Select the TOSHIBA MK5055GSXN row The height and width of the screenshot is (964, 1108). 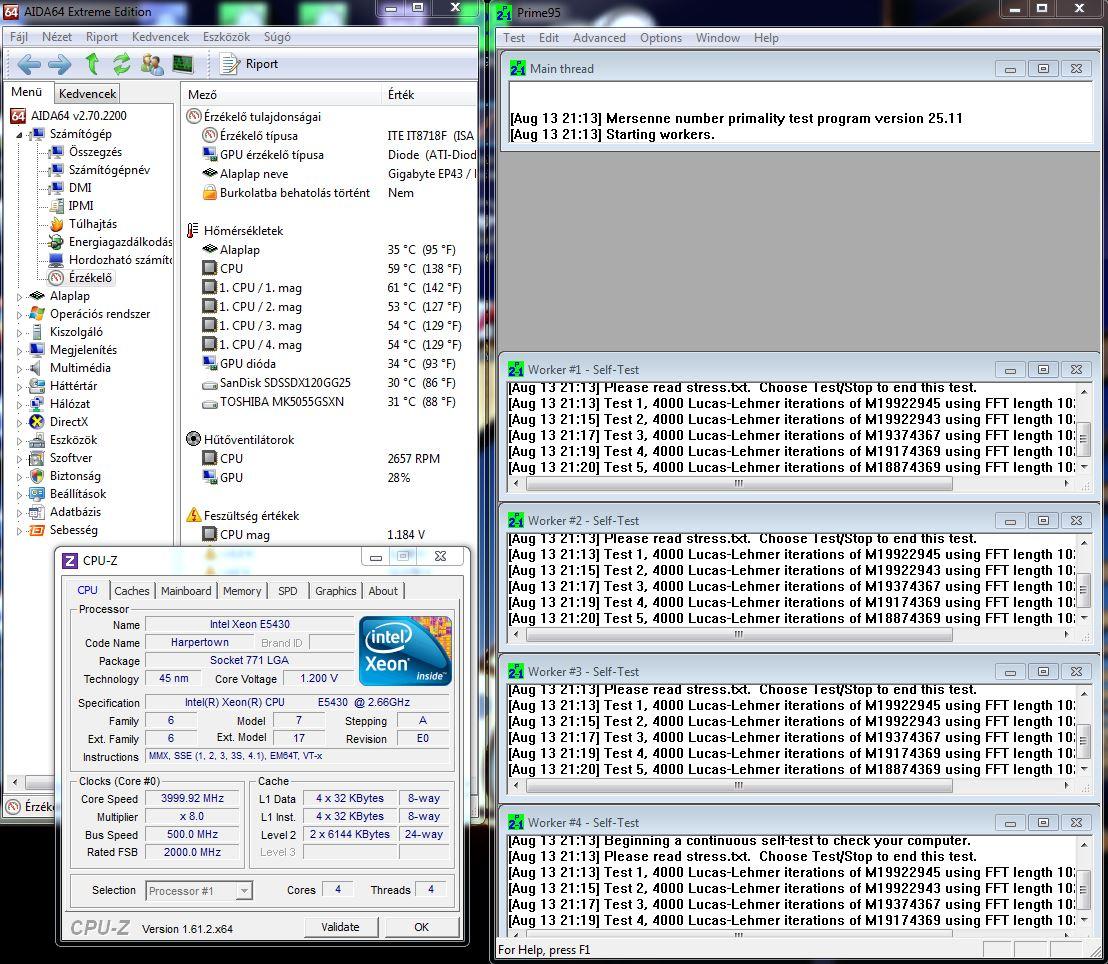pyautogui.click(x=329, y=401)
